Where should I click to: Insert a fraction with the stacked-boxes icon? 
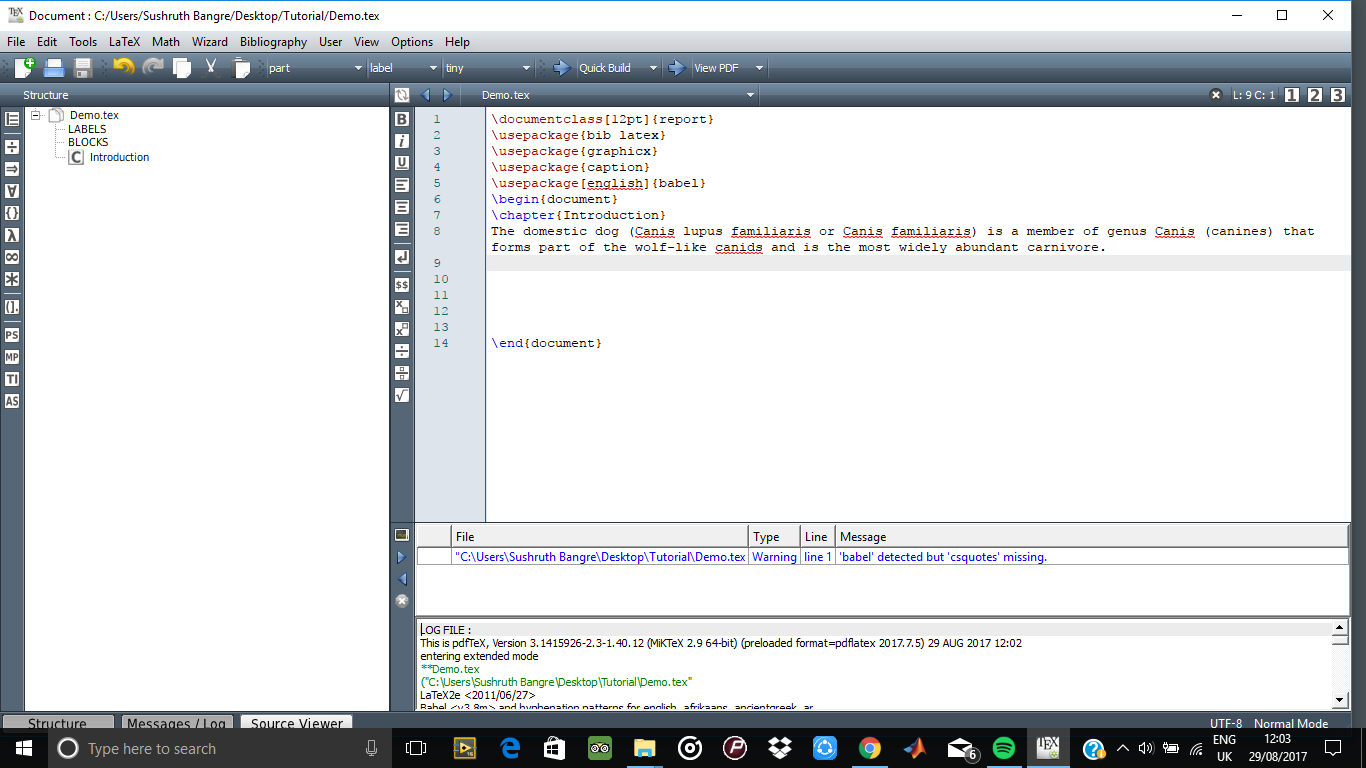(x=402, y=373)
